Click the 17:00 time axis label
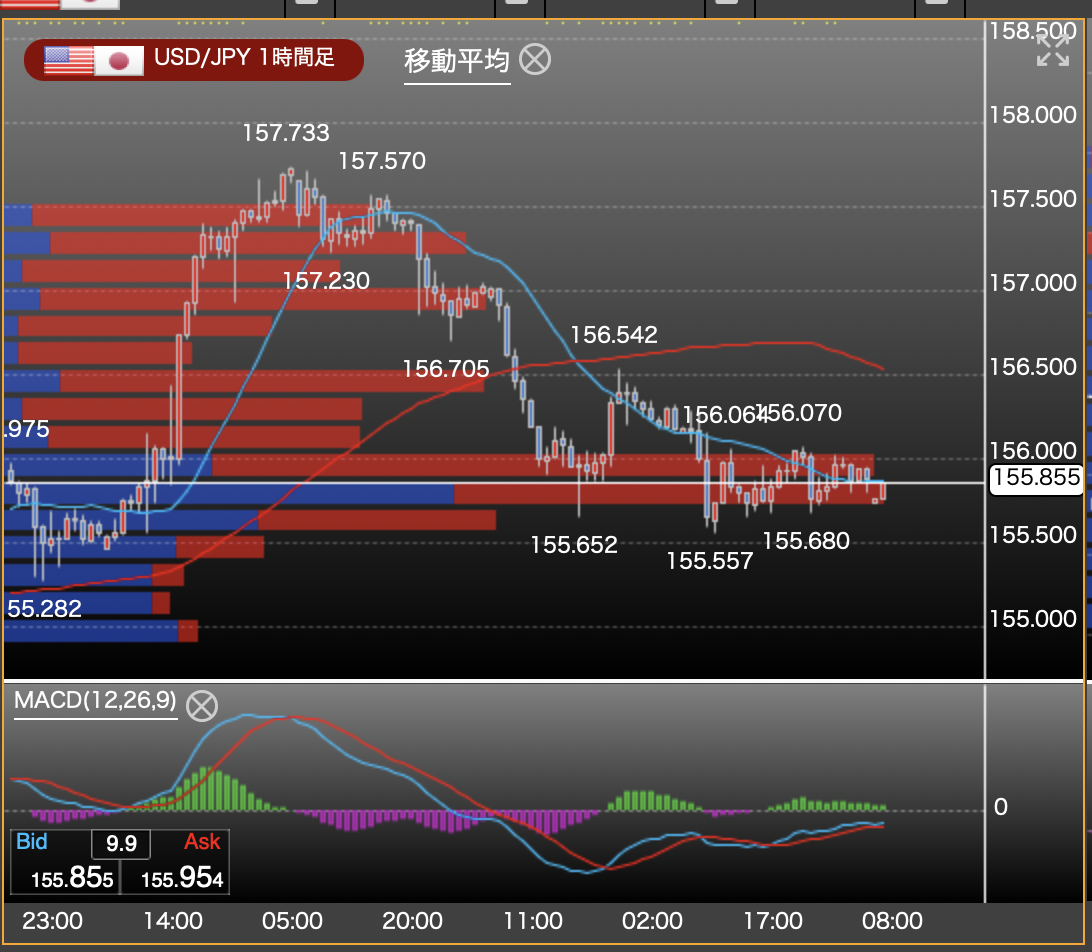This screenshot has height=952, width=1092. 773,920
